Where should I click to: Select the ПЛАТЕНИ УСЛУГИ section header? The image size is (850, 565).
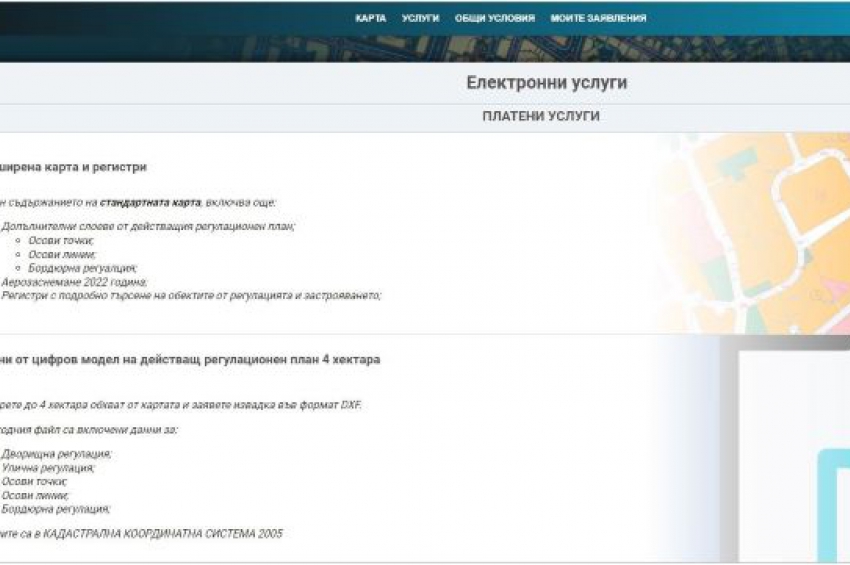point(540,117)
